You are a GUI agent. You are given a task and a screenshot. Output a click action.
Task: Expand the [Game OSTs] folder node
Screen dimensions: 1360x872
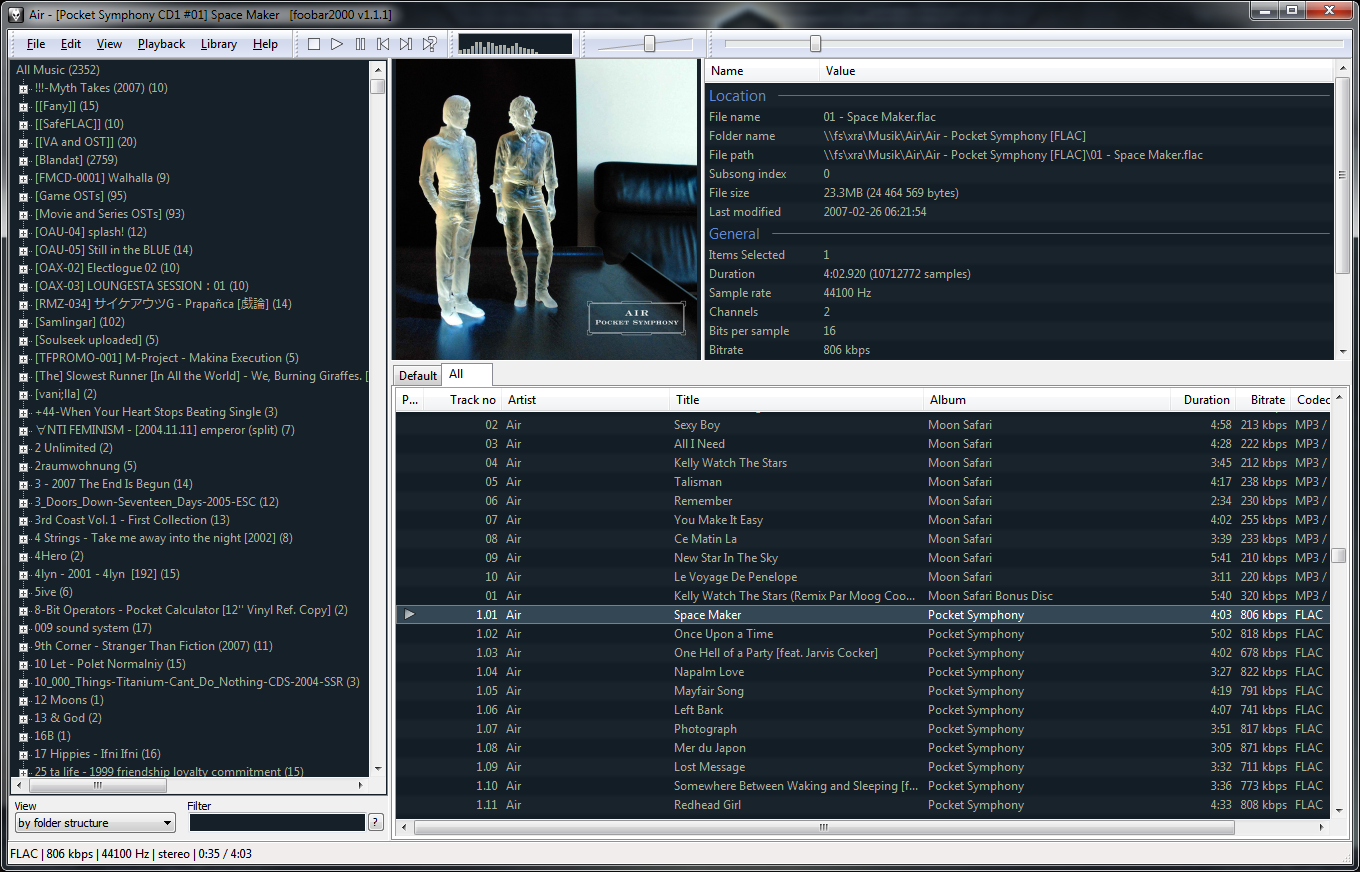tap(24, 196)
